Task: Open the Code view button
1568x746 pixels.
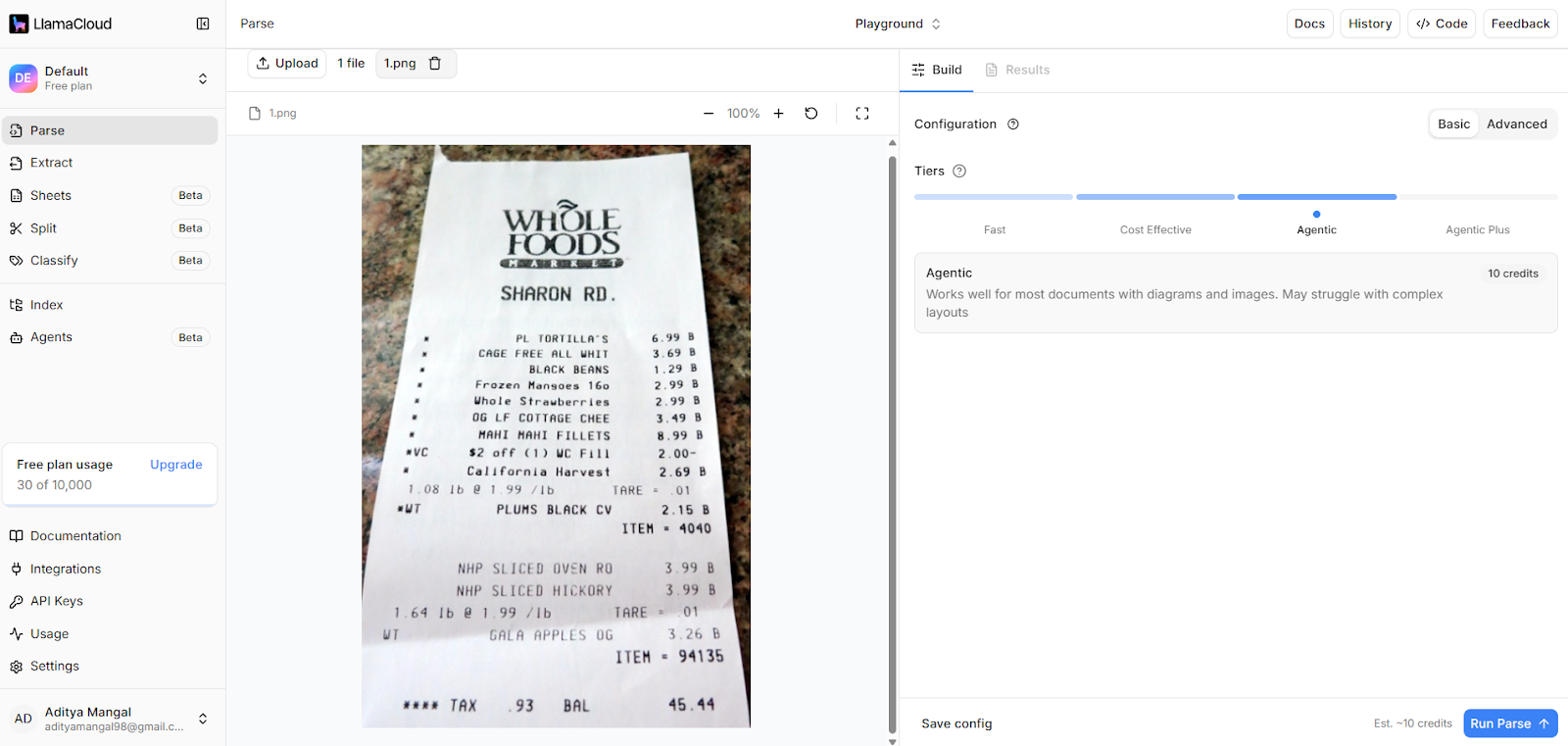Action: click(1442, 24)
